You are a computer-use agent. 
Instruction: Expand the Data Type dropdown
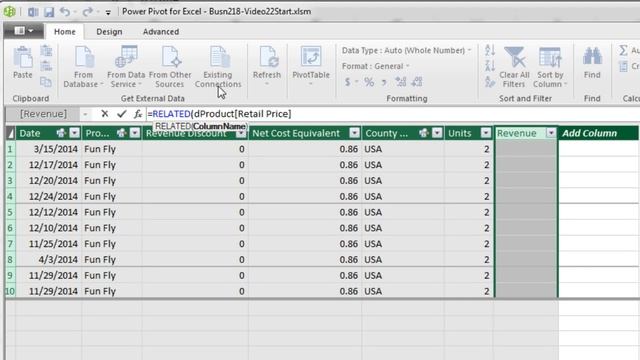[469, 50]
